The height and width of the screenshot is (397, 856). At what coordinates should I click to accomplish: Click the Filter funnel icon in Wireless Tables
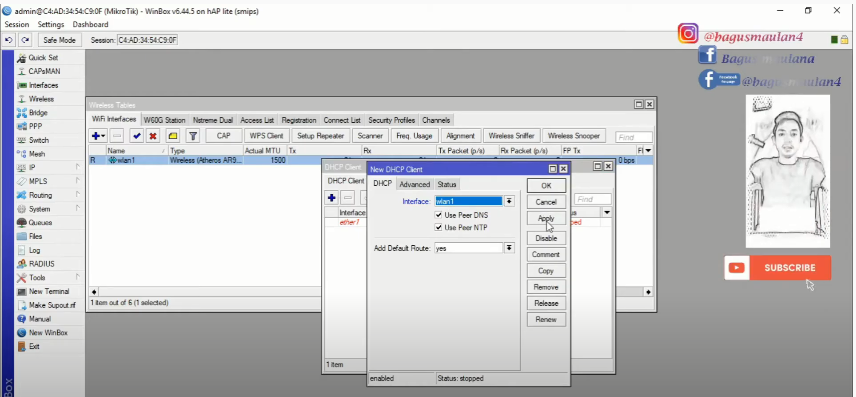[x=193, y=136]
